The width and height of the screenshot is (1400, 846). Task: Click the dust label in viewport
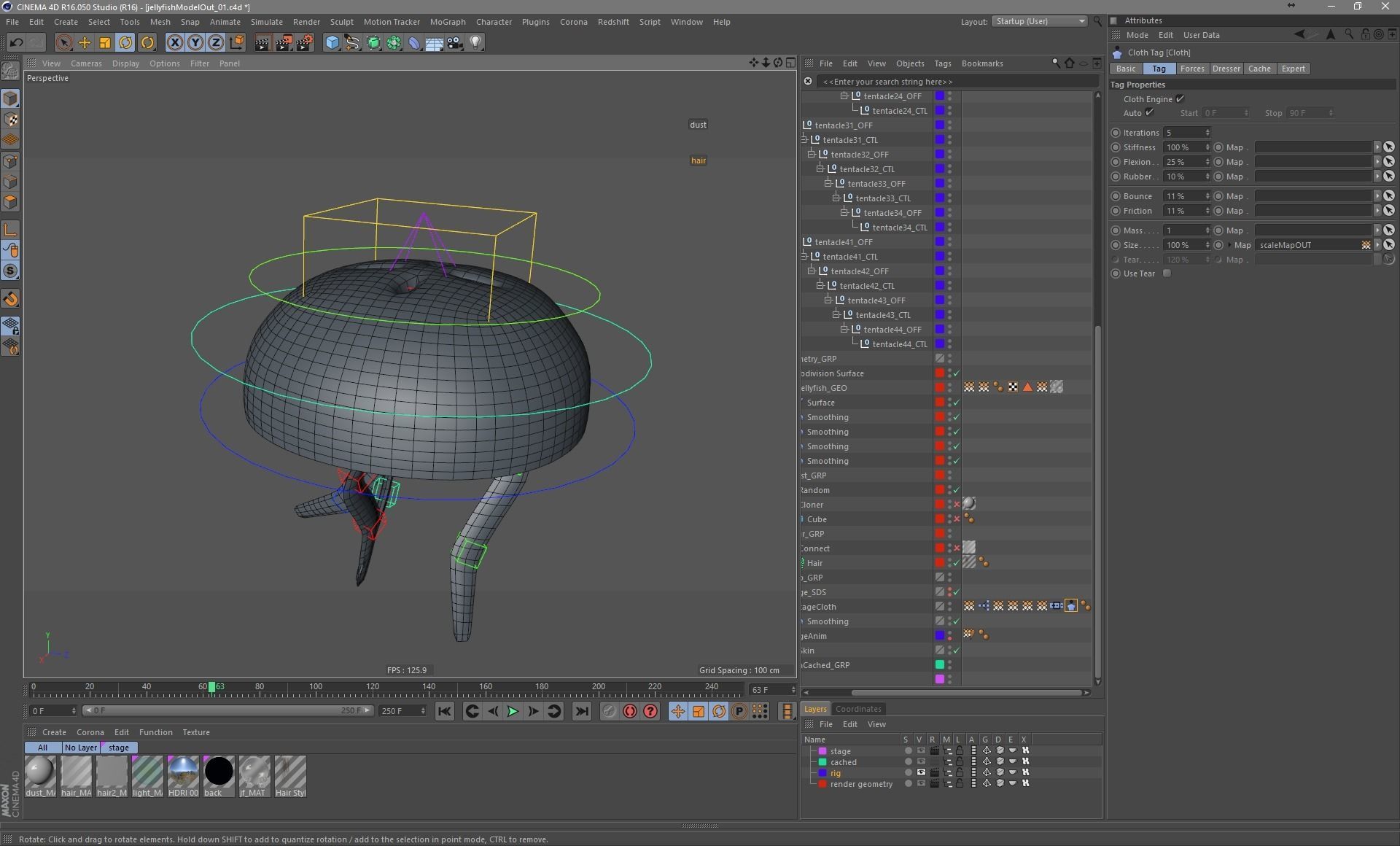pyautogui.click(x=698, y=125)
